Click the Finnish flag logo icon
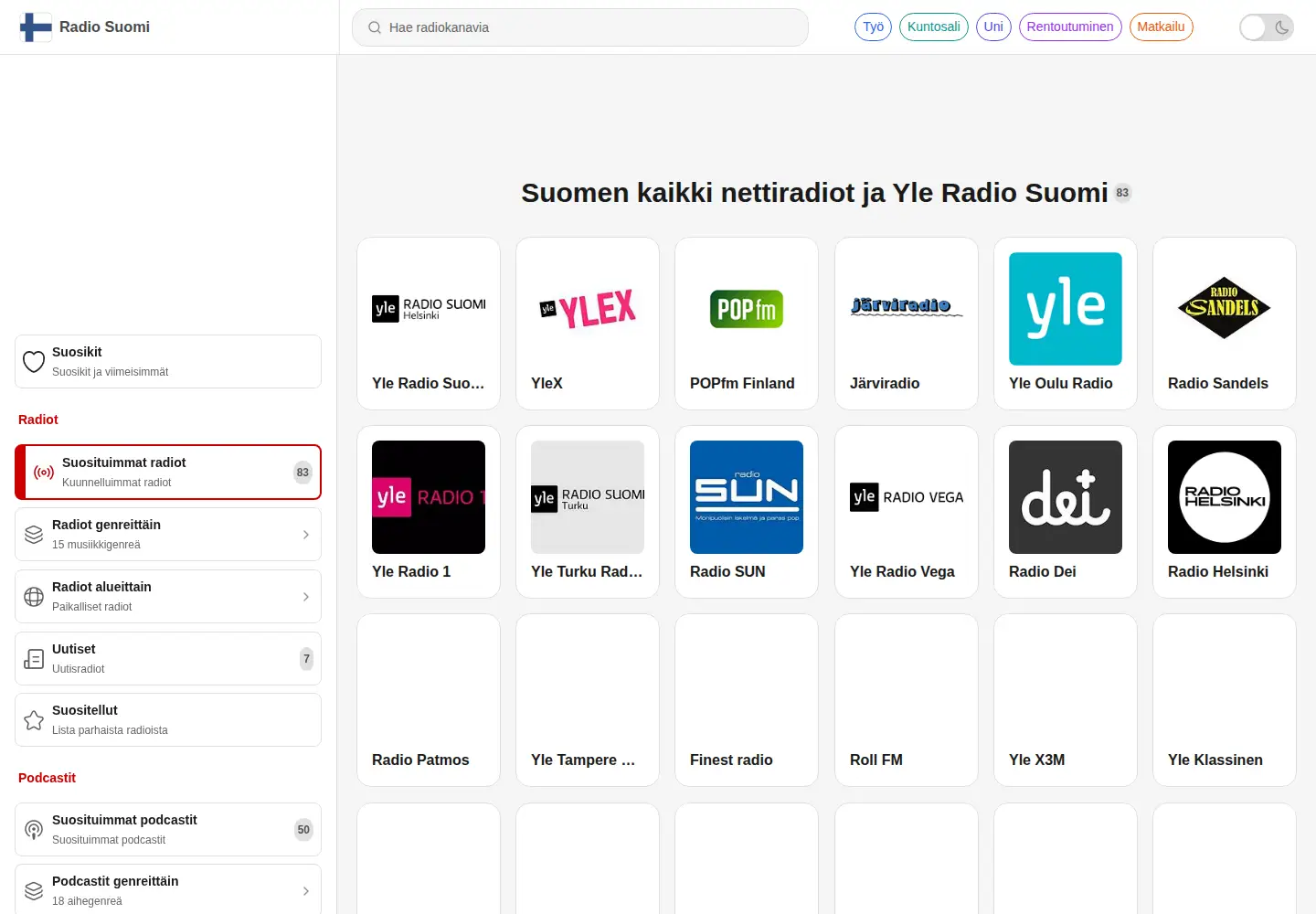Image resolution: width=1316 pixels, height=914 pixels. point(36,27)
